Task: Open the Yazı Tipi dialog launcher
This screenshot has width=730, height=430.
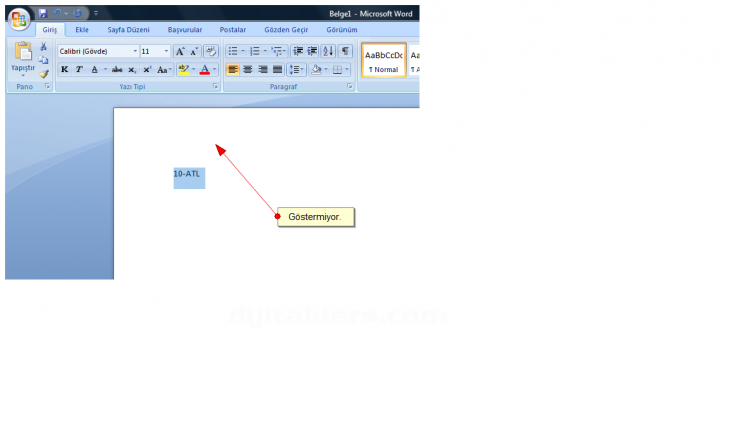Action: (215, 86)
